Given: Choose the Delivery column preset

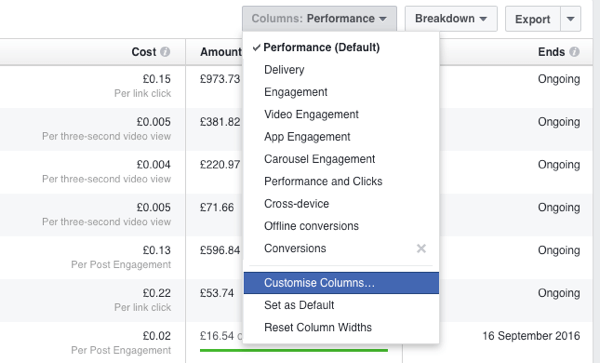Looking at the screenshot, I should click(x=341, y=70).
